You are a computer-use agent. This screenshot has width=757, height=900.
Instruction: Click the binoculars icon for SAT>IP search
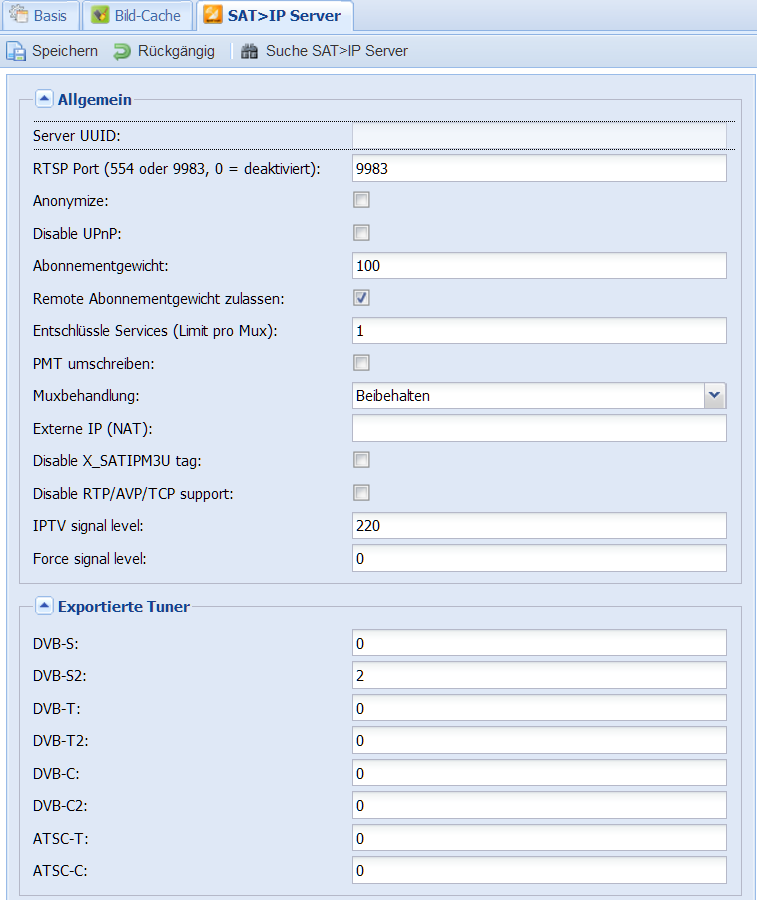click(x=249, y=51)
